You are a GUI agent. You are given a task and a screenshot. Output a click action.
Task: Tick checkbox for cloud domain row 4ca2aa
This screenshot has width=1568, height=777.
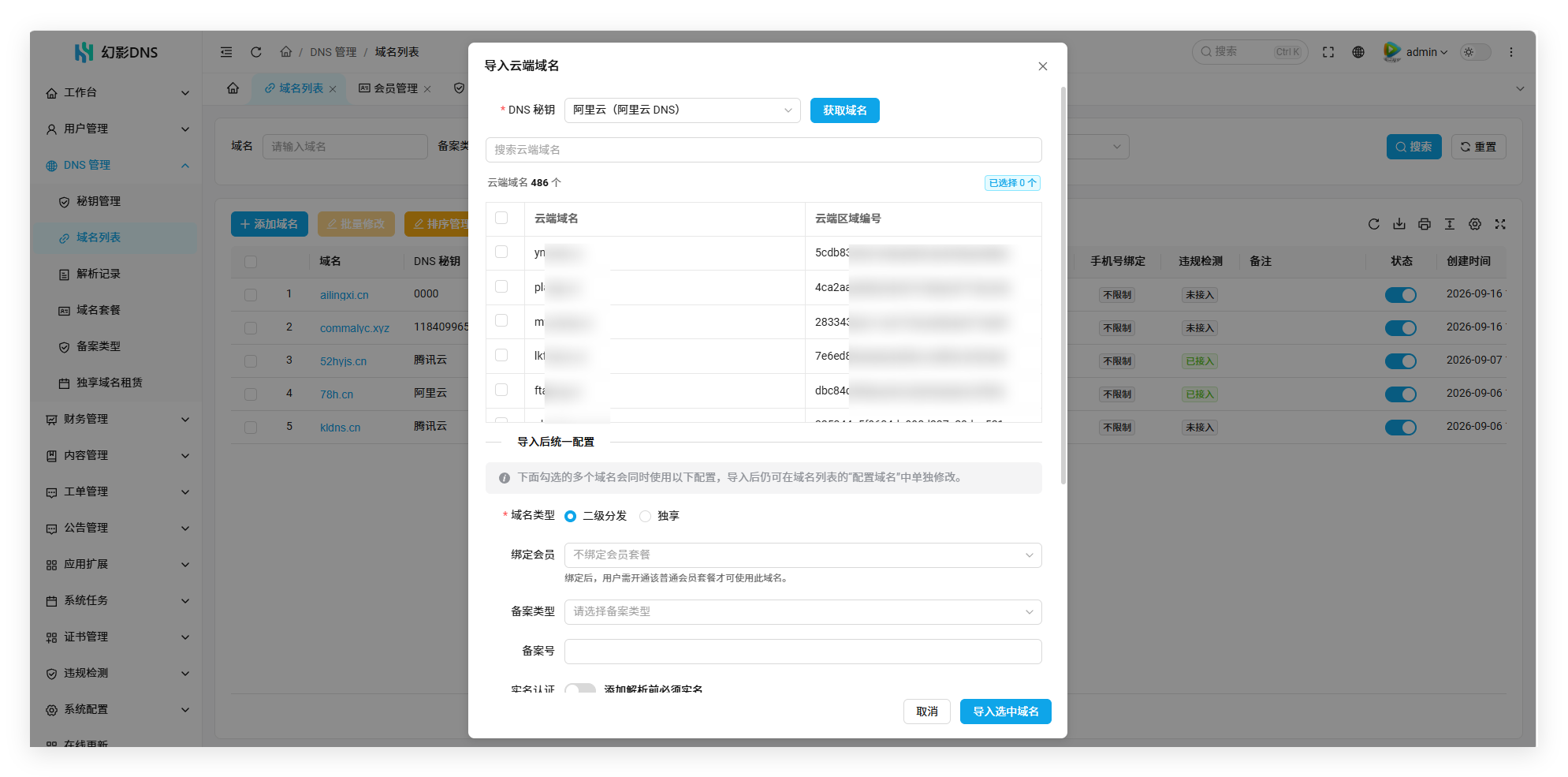click(x=501, y=286)
